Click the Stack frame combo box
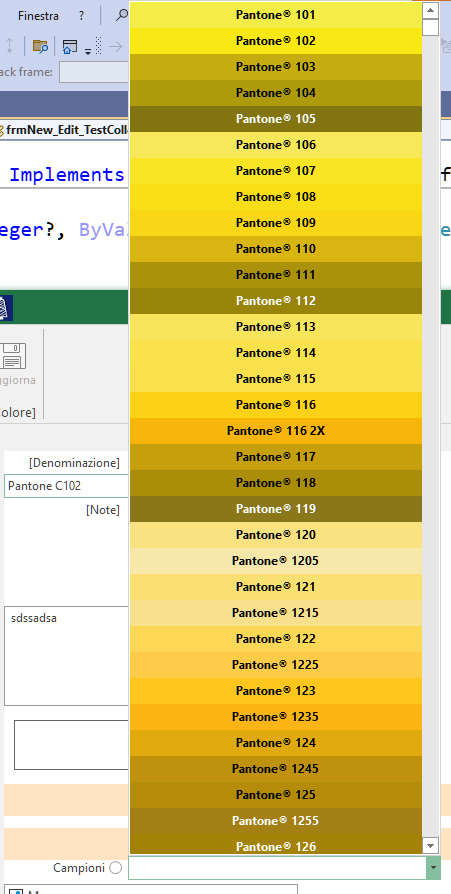The image size is (451, 894). pyautogui.click(x=94, y=72)
